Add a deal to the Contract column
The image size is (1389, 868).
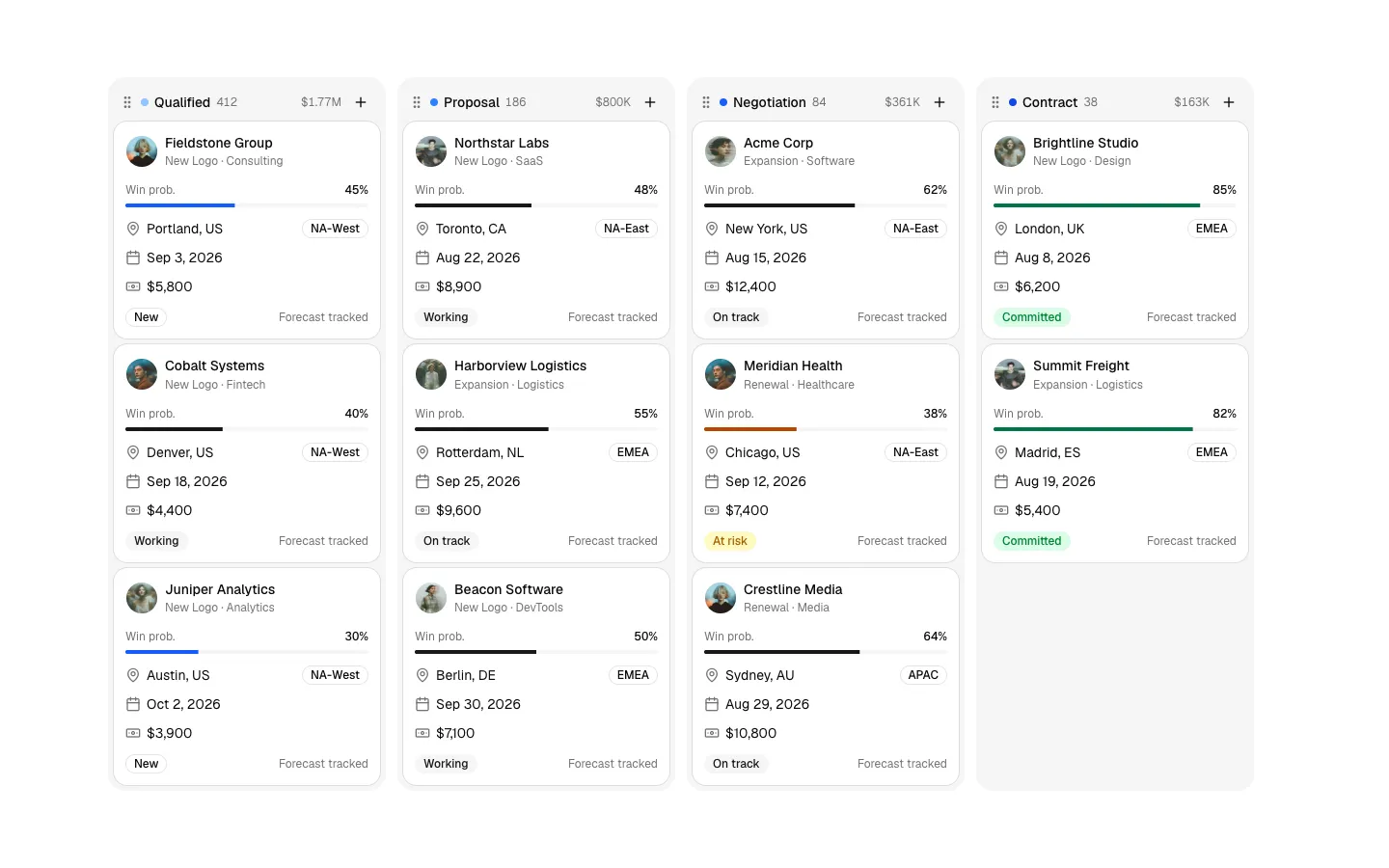coord(1229,102)
